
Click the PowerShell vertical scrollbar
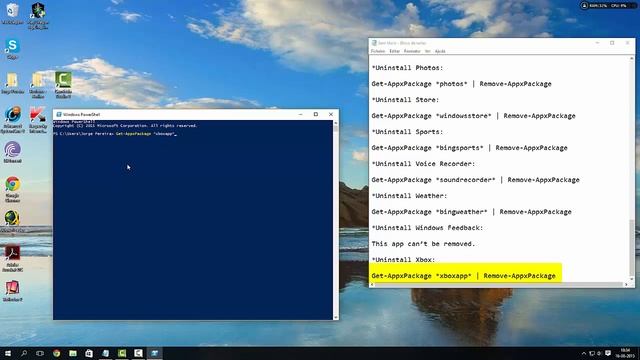336,220
